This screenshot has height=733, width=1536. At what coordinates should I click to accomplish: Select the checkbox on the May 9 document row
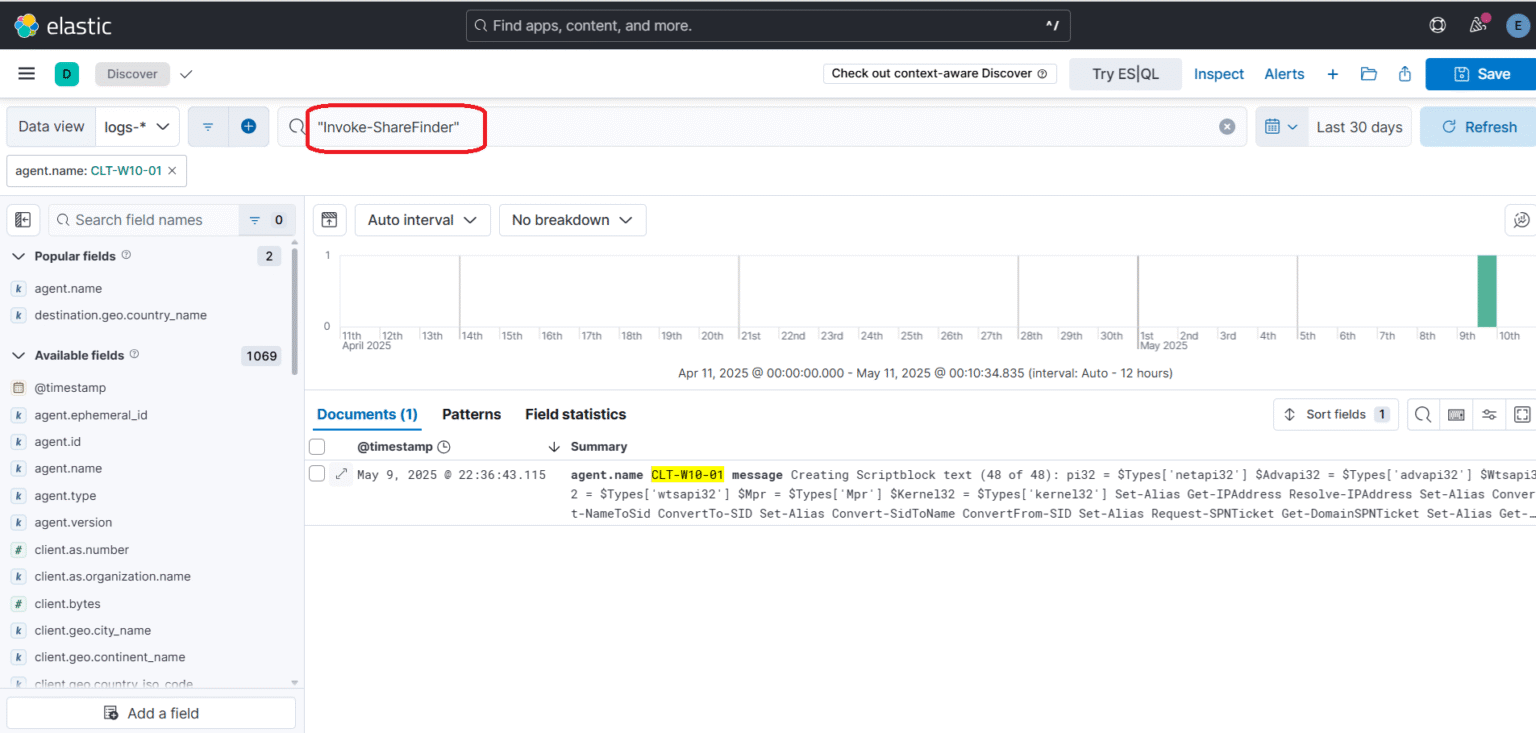(x=317, y=473)
